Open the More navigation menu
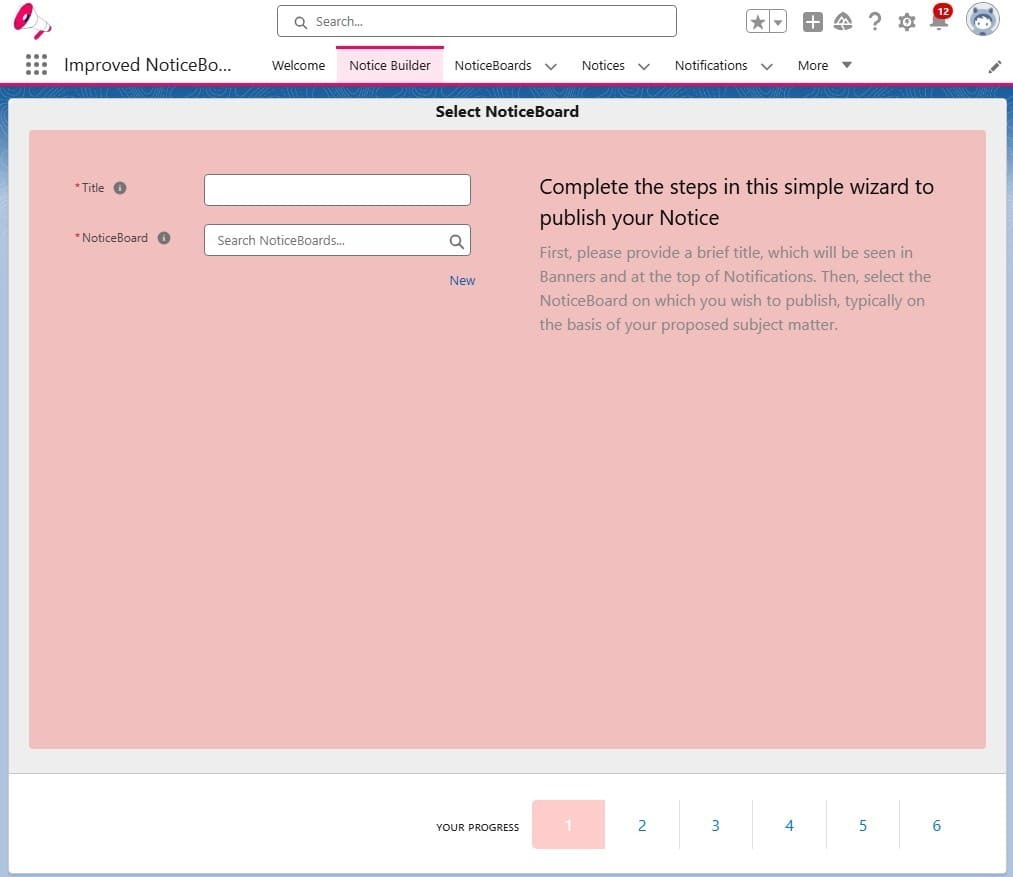The width and height of the screenshot is (1013, 877). 812,65
